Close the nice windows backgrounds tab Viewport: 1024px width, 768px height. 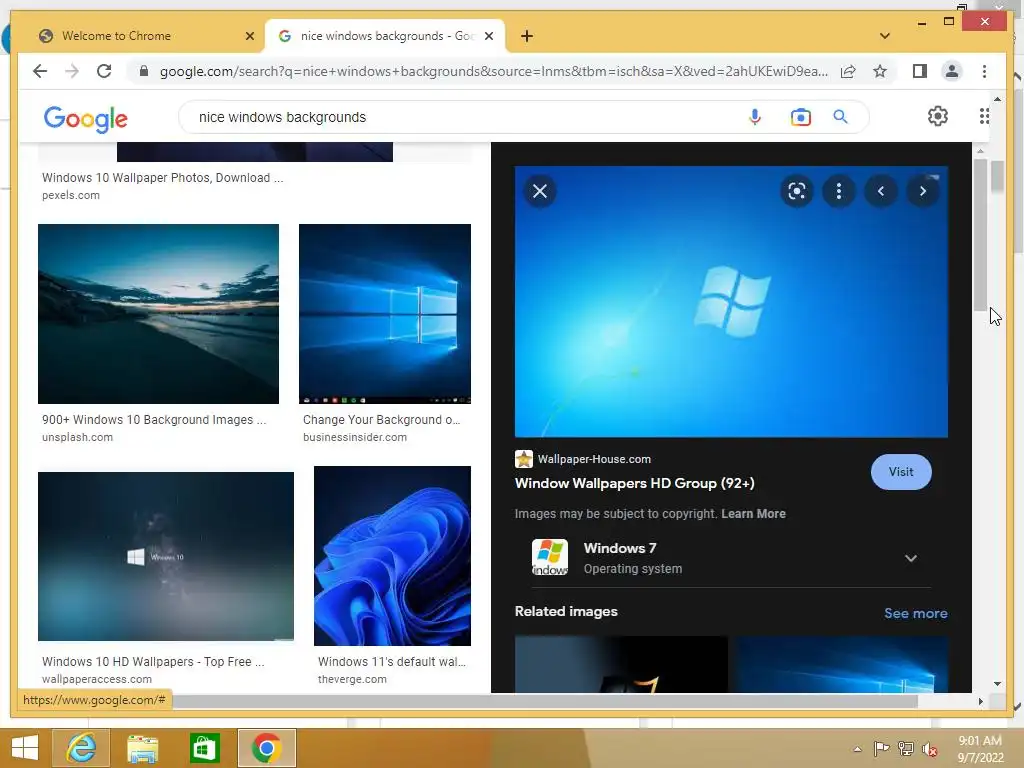488,36
